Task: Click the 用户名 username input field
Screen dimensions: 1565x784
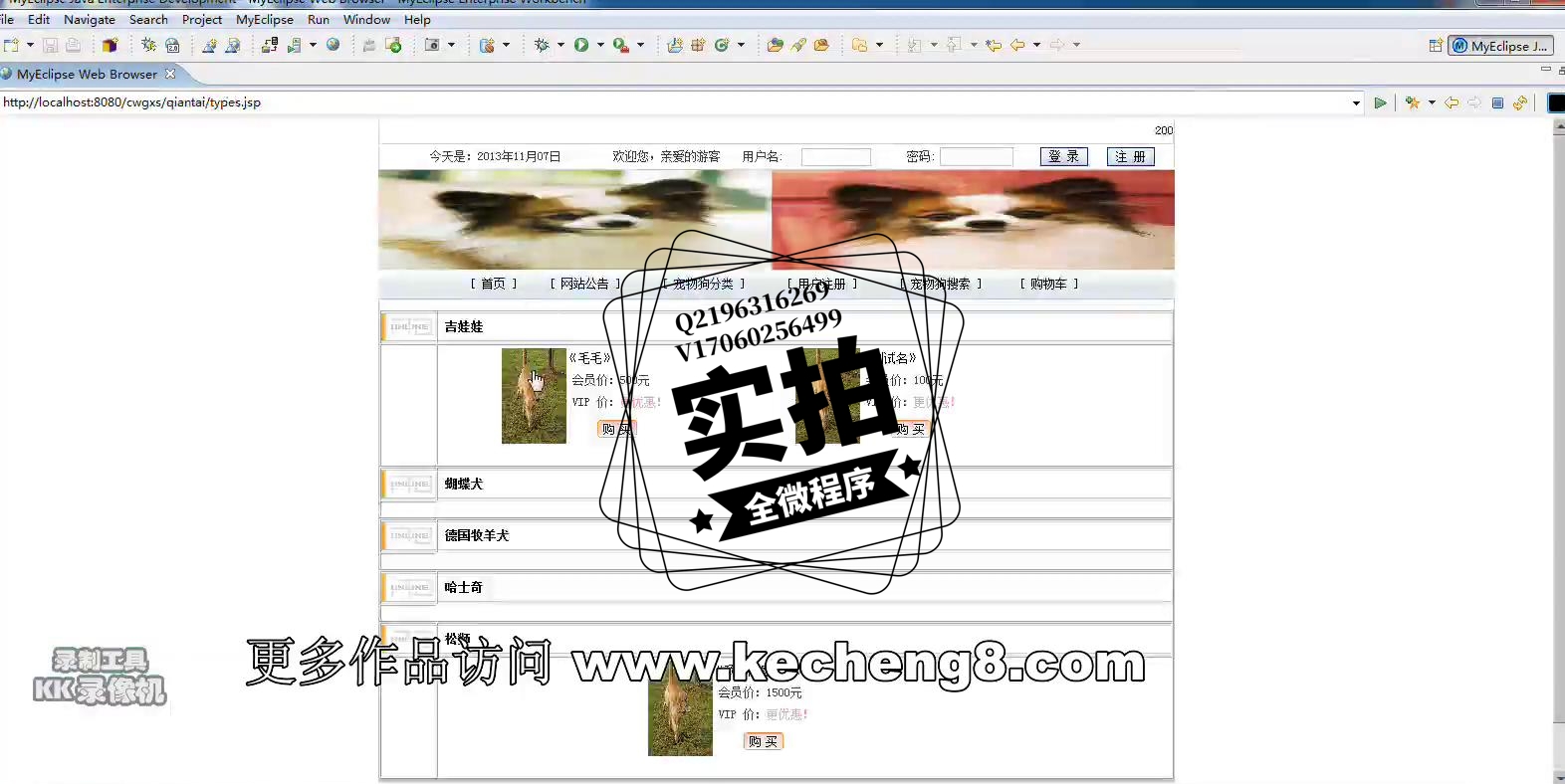Action: 836,156
